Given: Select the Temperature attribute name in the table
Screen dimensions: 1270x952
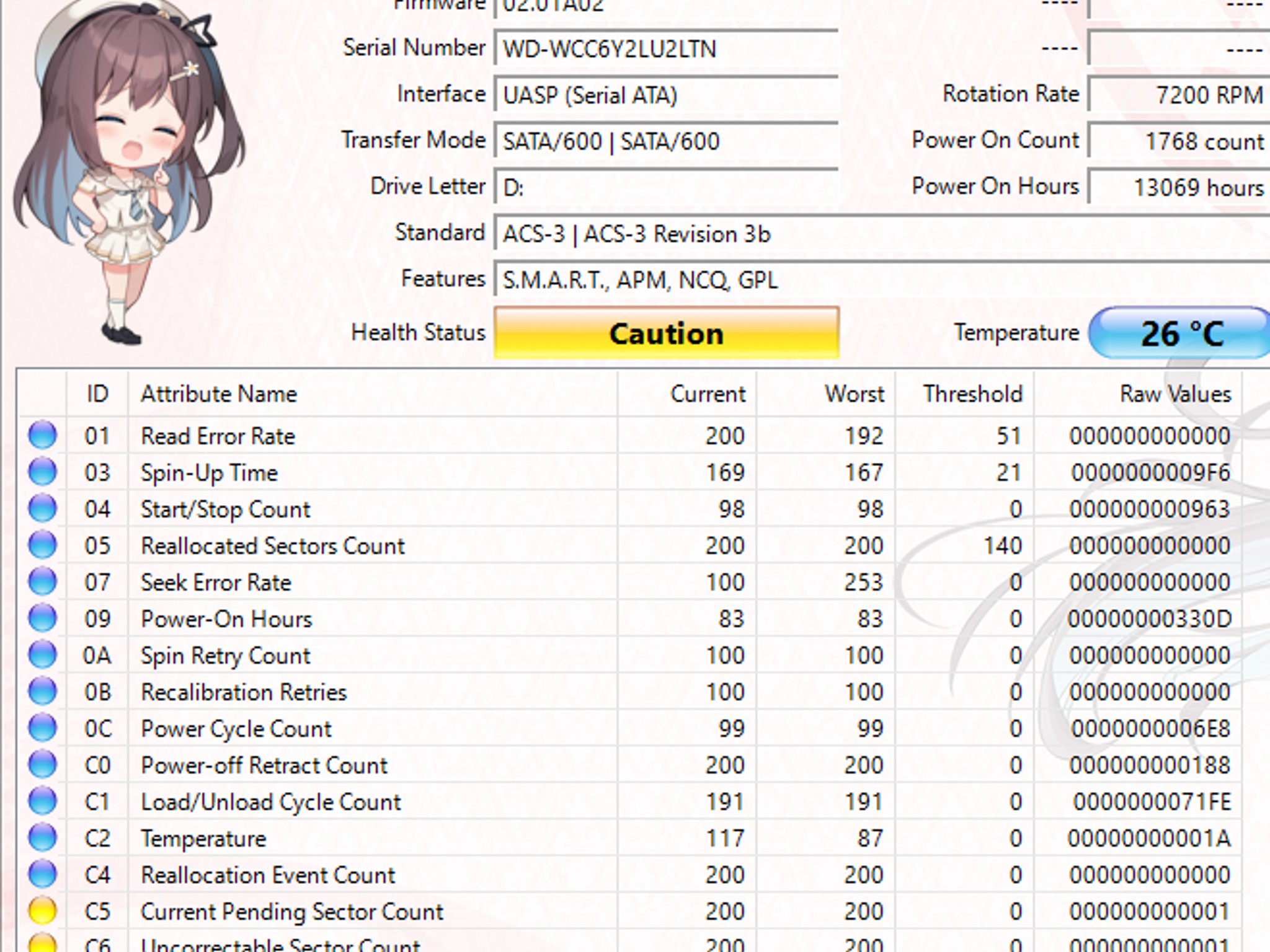Looking at the screenshot, I should [x=203, y=839].
